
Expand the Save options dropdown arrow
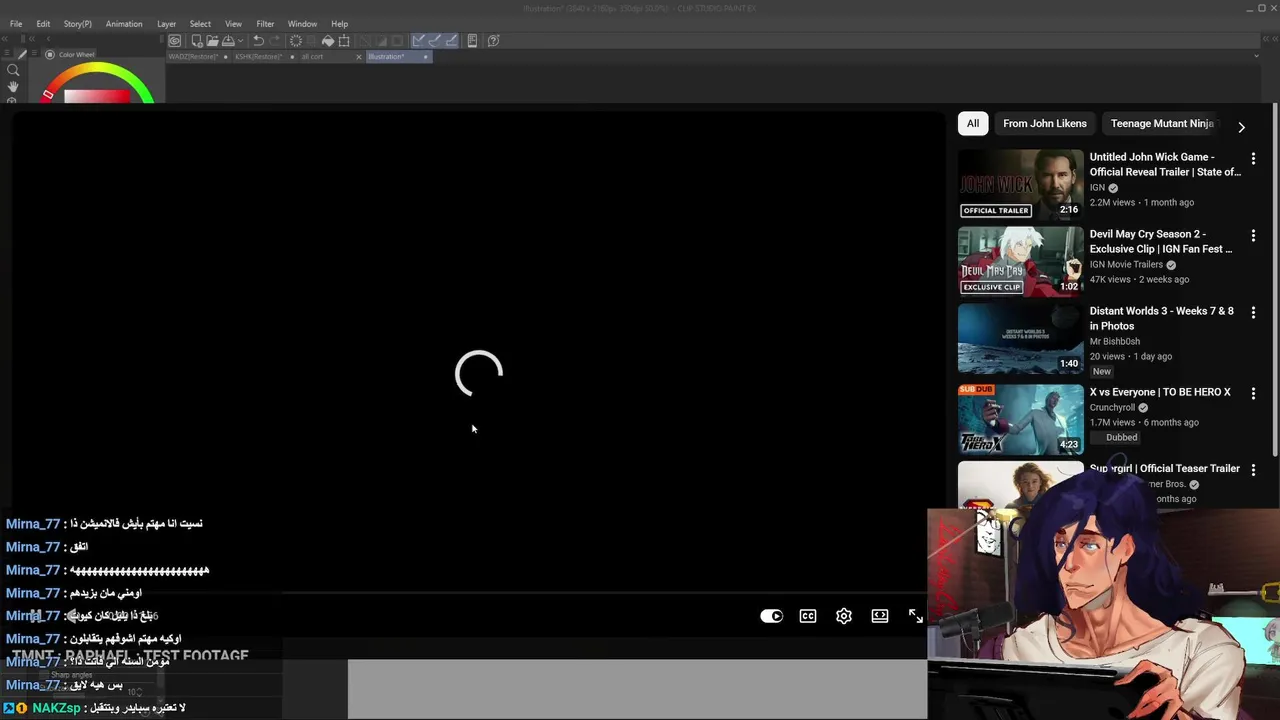coord(241,41)
